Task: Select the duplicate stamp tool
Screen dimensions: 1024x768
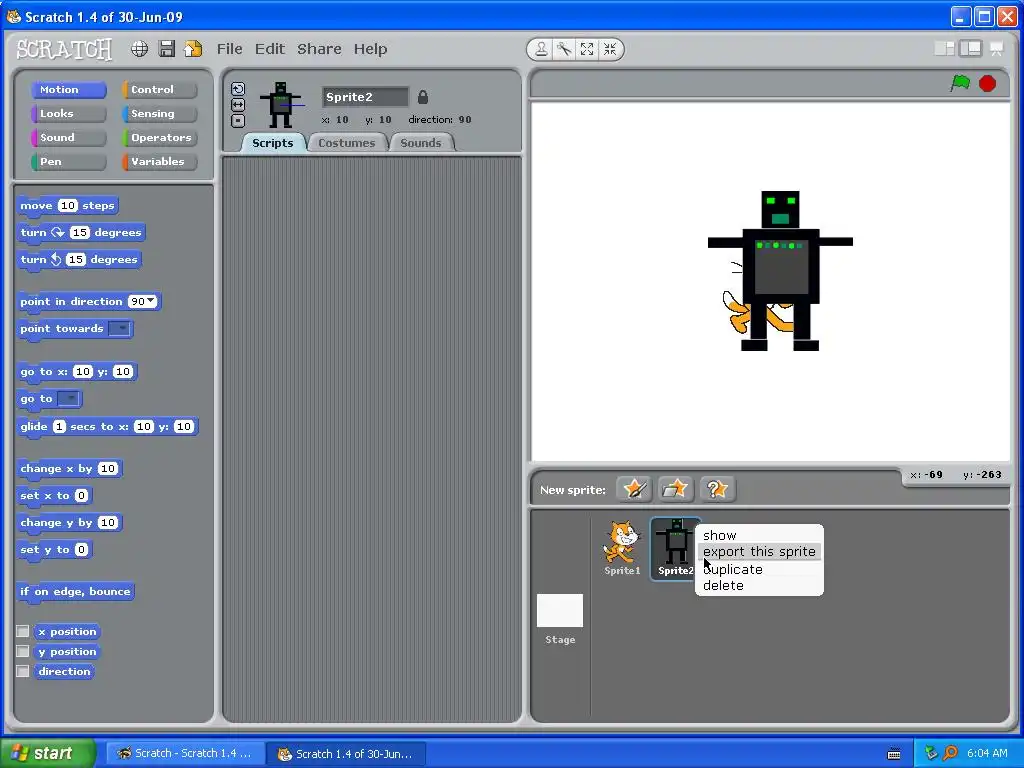Action: 541,49
